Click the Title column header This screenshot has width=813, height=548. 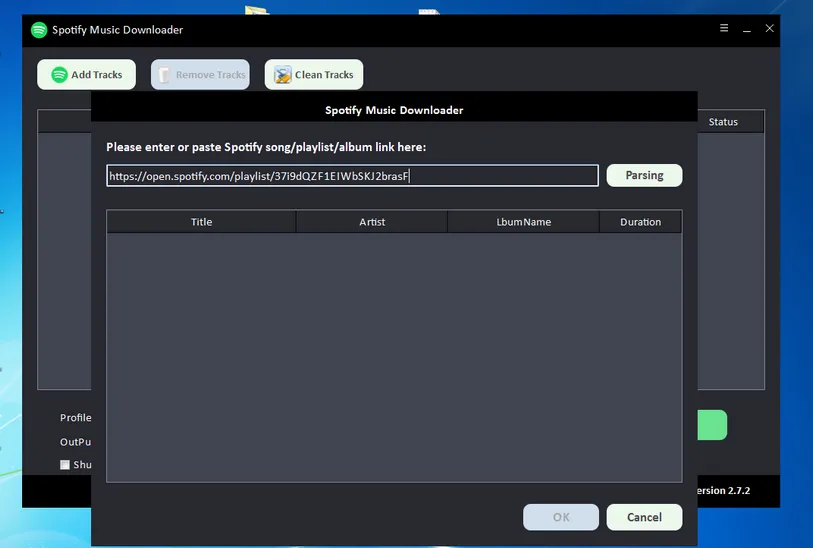(201, 222)
